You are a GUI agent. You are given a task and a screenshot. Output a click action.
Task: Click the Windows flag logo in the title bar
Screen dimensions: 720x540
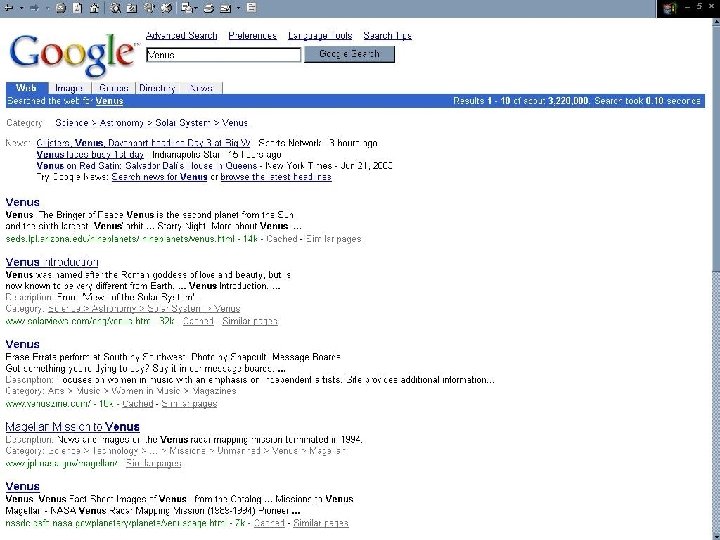[x=669, y=8]
